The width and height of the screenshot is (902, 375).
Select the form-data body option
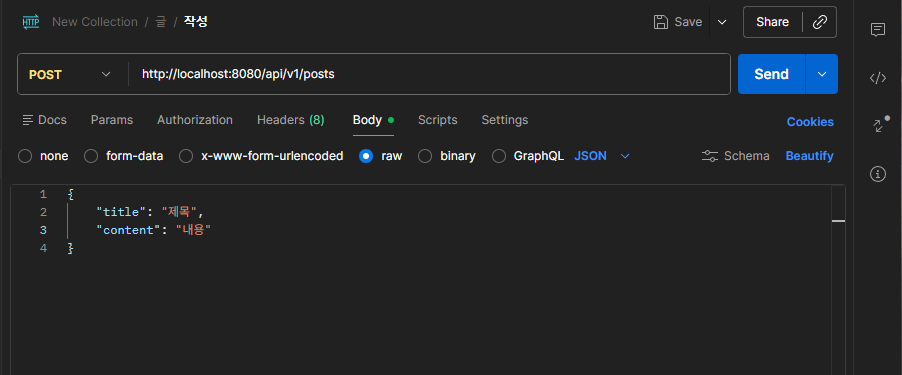click(x=91, y=156)
